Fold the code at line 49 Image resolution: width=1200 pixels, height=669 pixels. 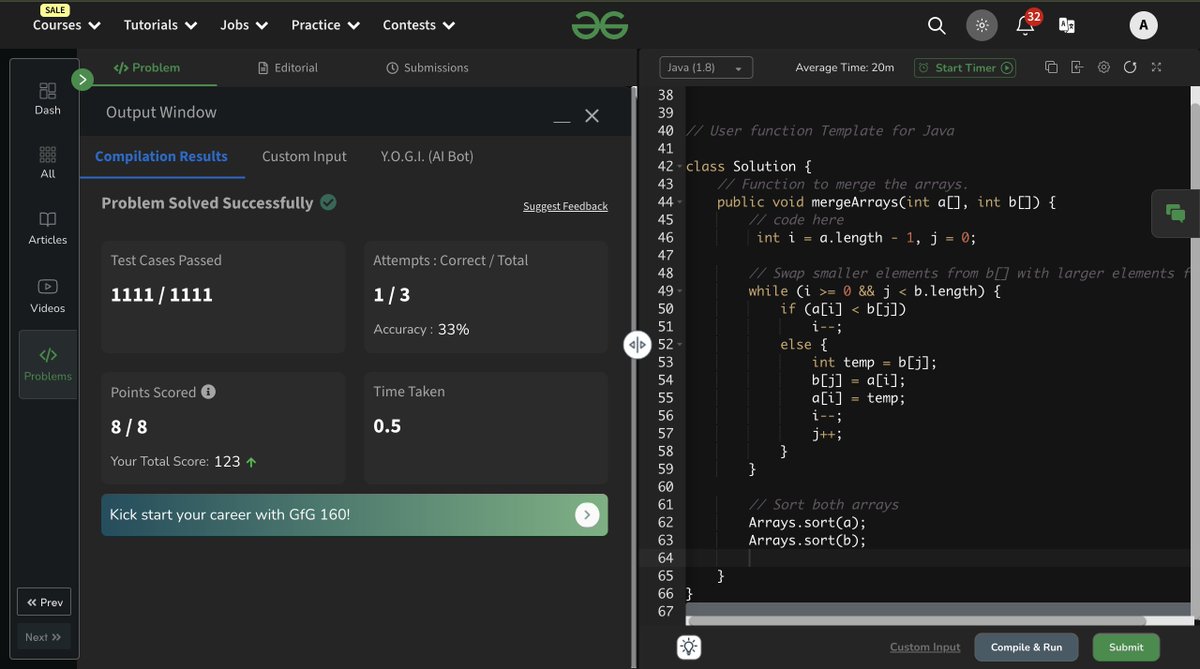click(x=680, y=291)
